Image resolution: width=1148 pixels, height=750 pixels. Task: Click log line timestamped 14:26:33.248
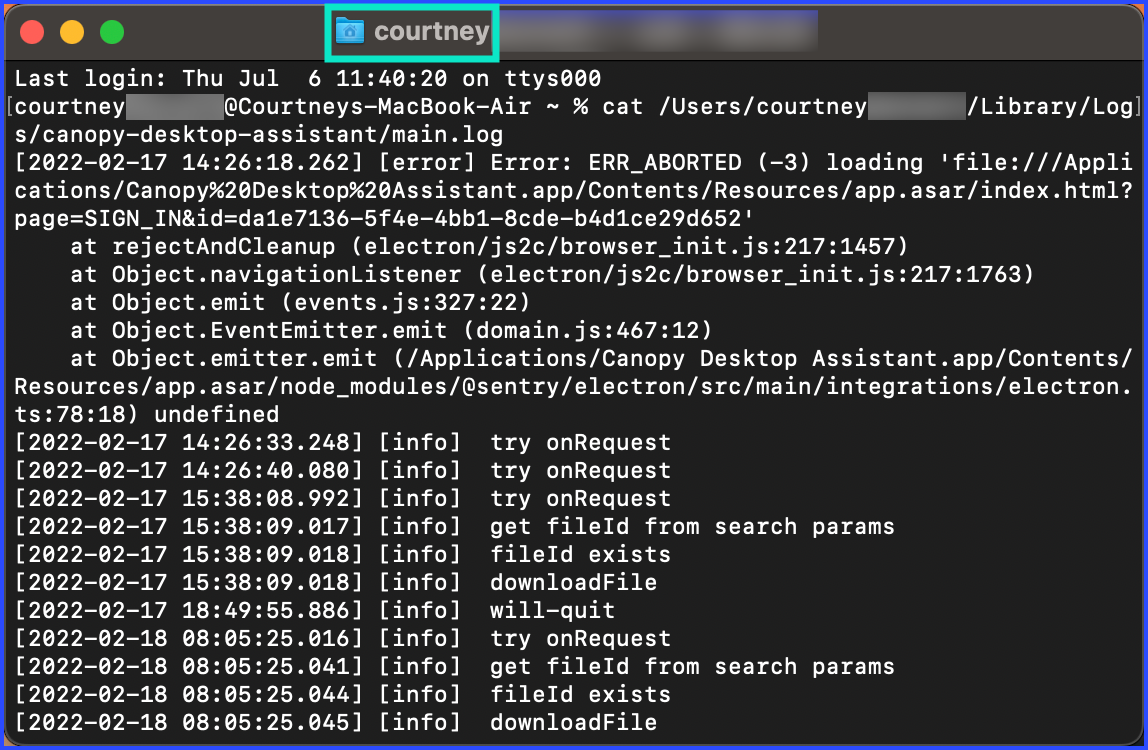coord(343,442)
